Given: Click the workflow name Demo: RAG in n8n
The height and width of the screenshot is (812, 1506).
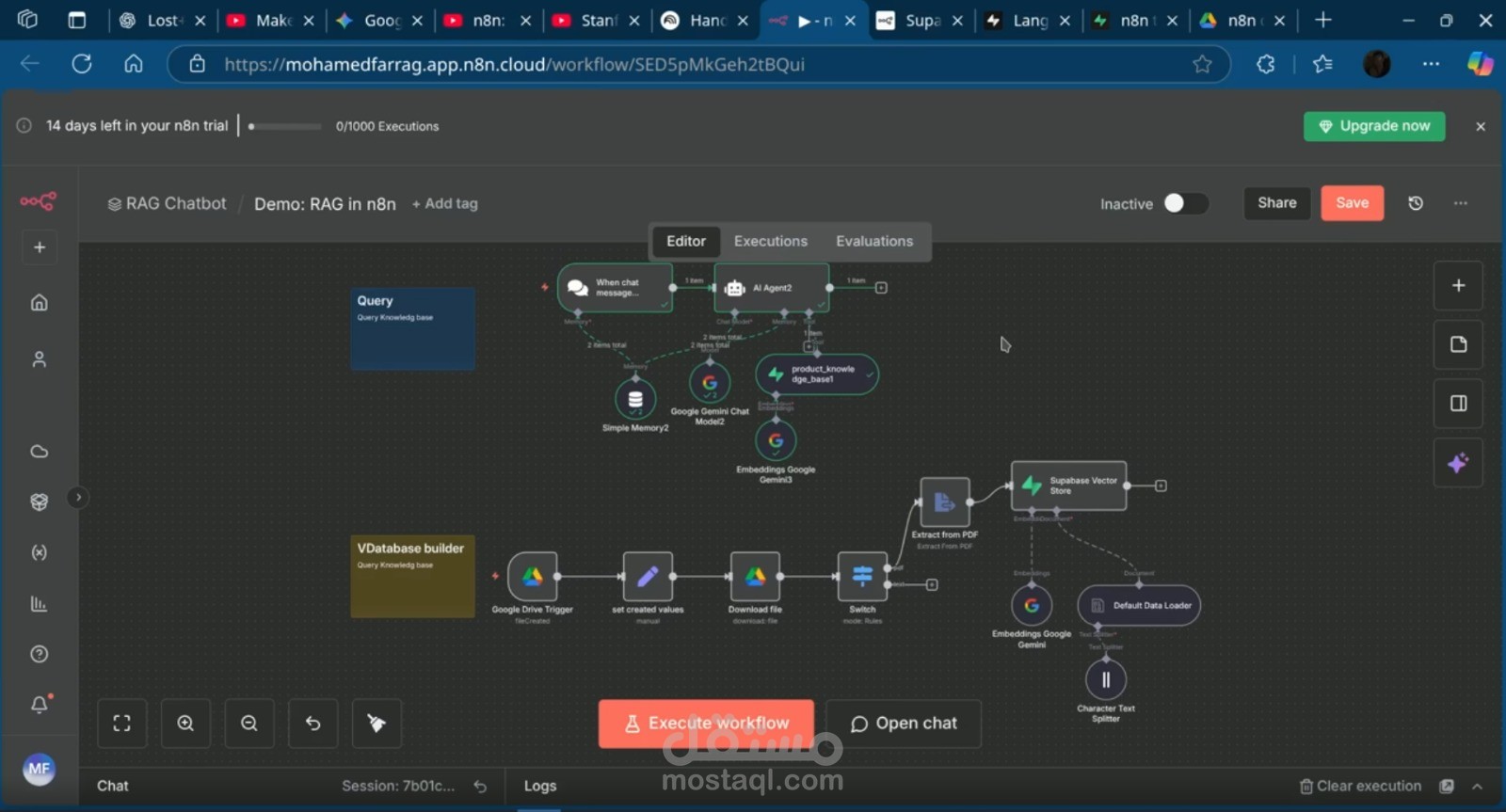Looking at the screenshot, I should pyautogui.click(x=325, y=204).
